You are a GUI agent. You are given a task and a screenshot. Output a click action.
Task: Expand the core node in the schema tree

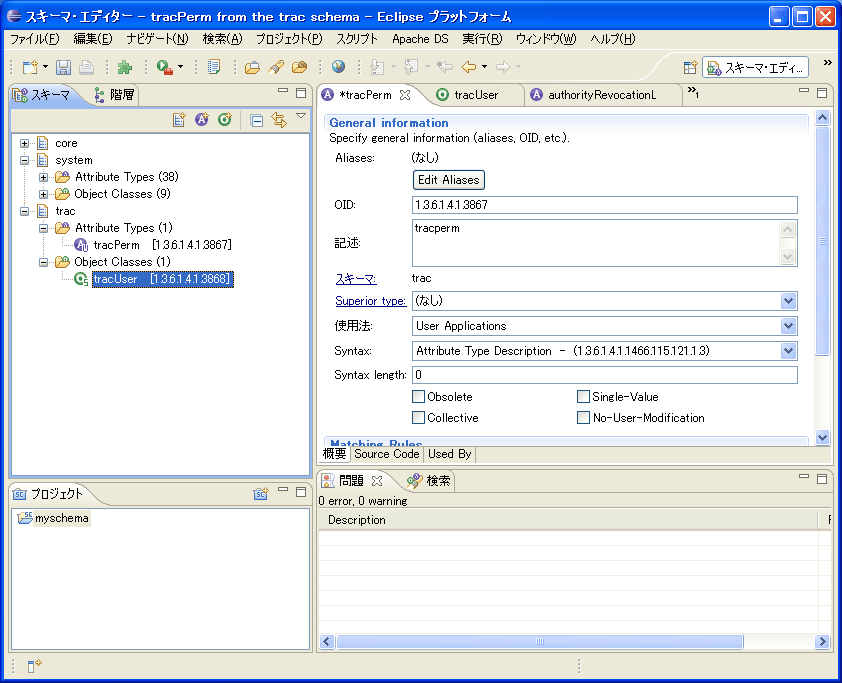point(25,143)
